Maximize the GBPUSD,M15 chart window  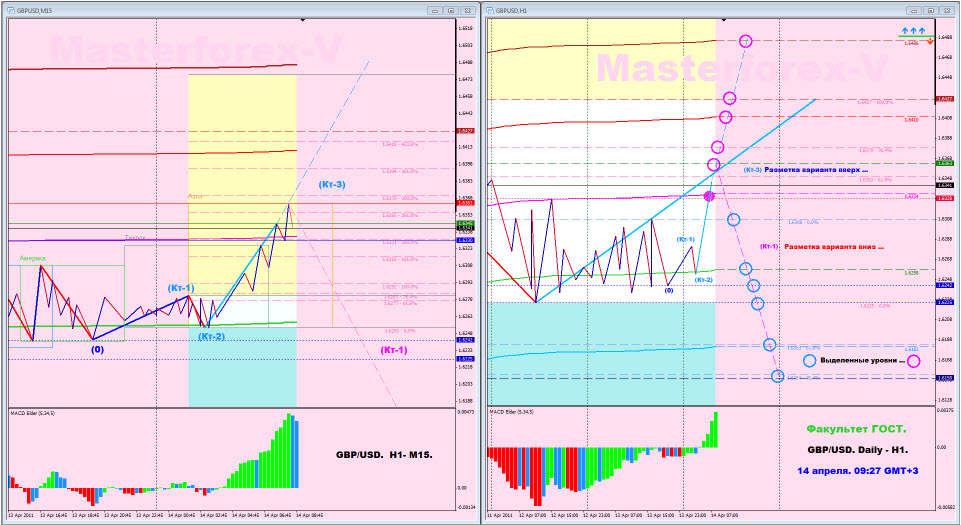(x=451, y=10)
